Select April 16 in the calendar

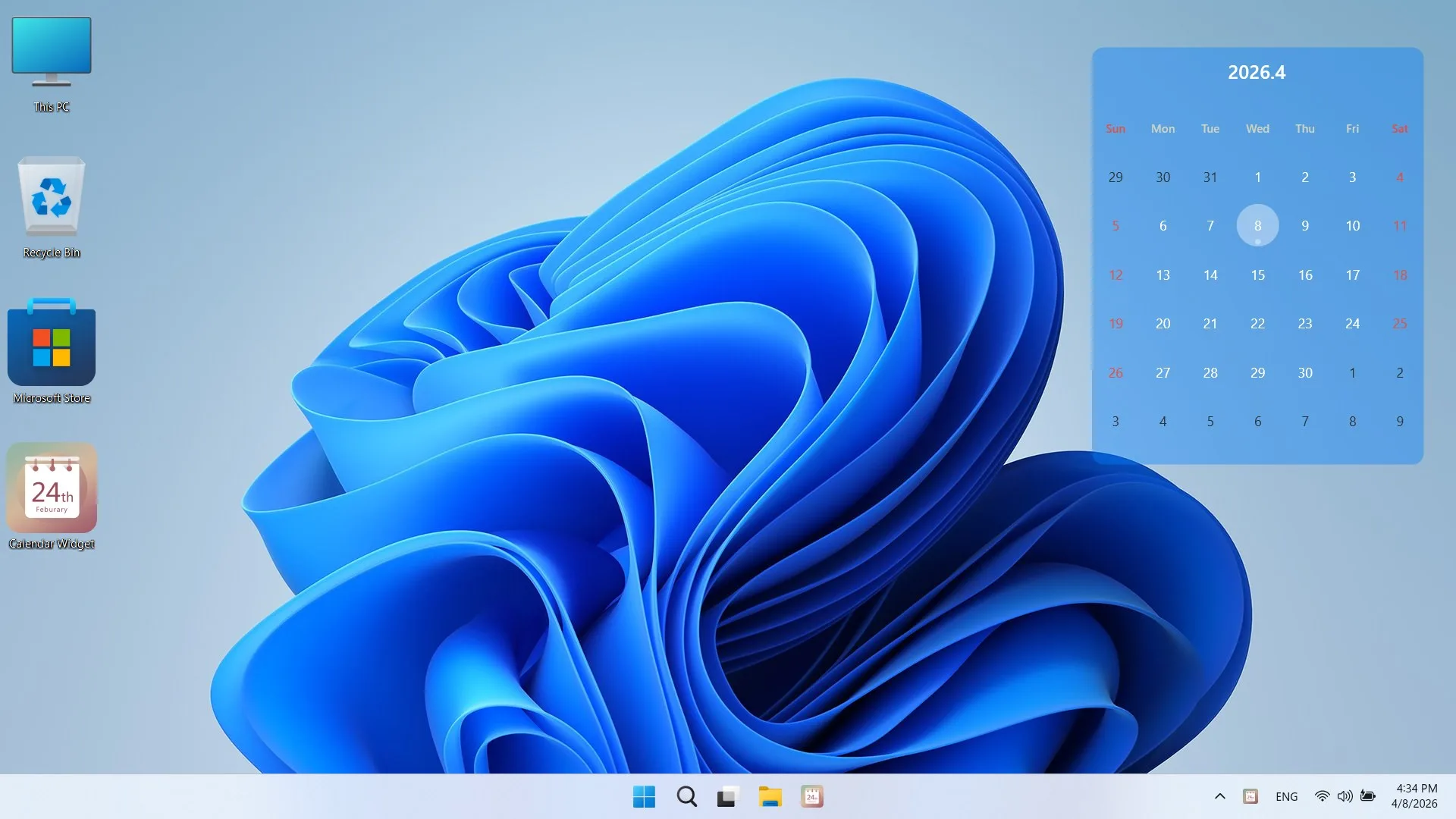pyautogui.click(x=1305, y=275)
